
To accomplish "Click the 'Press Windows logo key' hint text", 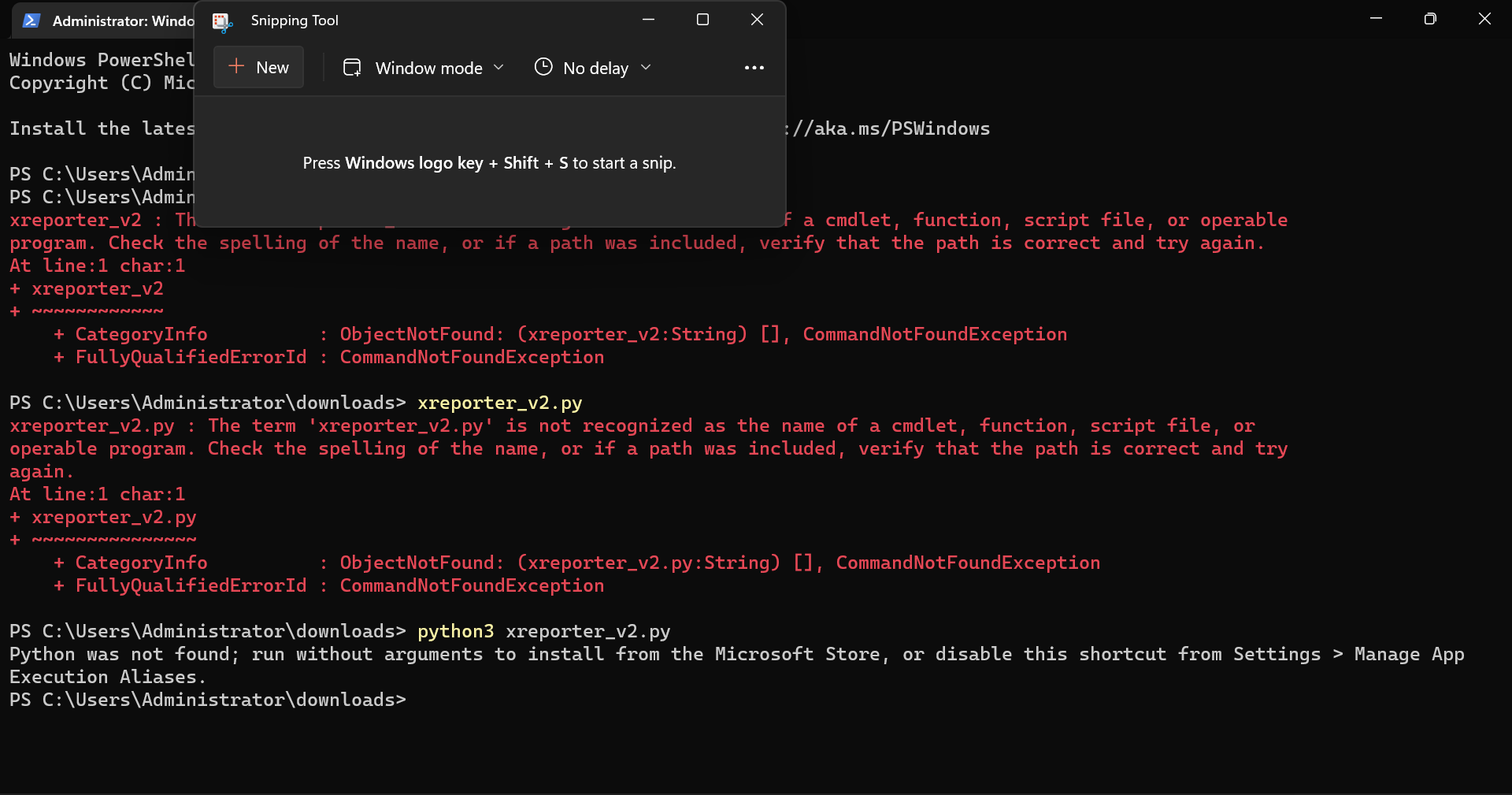I will (489, 163).
